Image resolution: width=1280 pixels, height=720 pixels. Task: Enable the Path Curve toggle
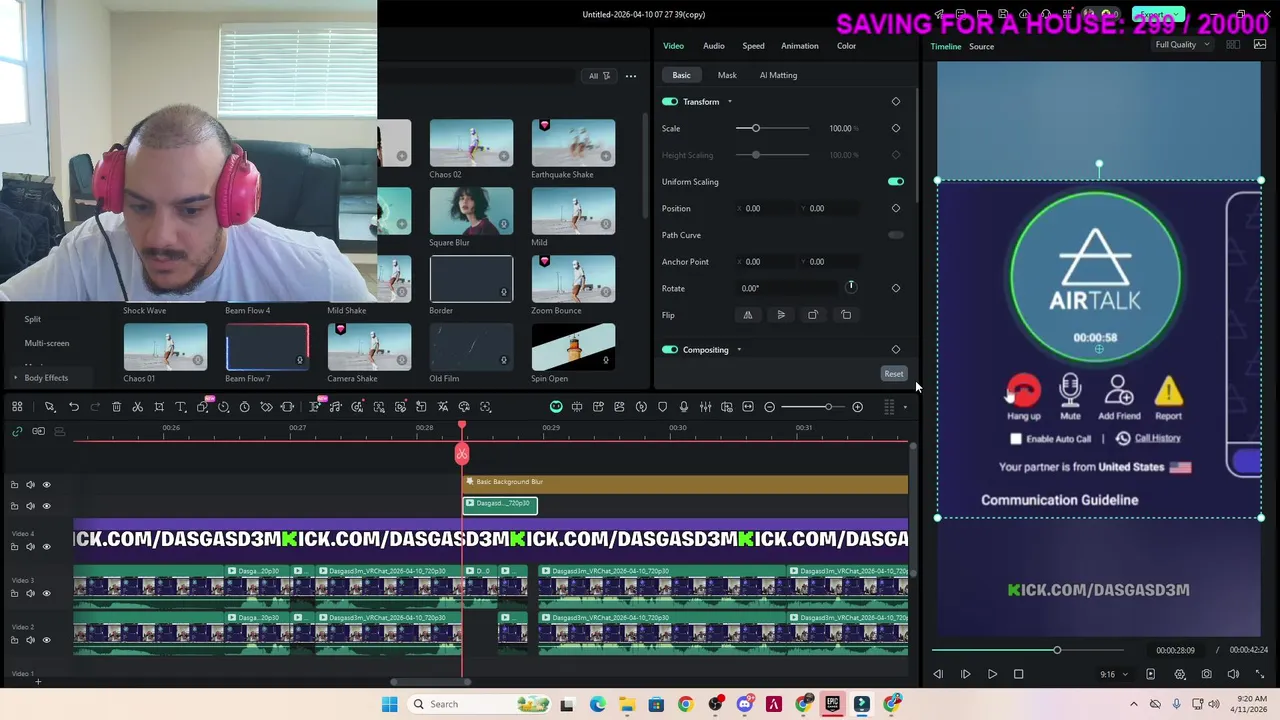896,235
